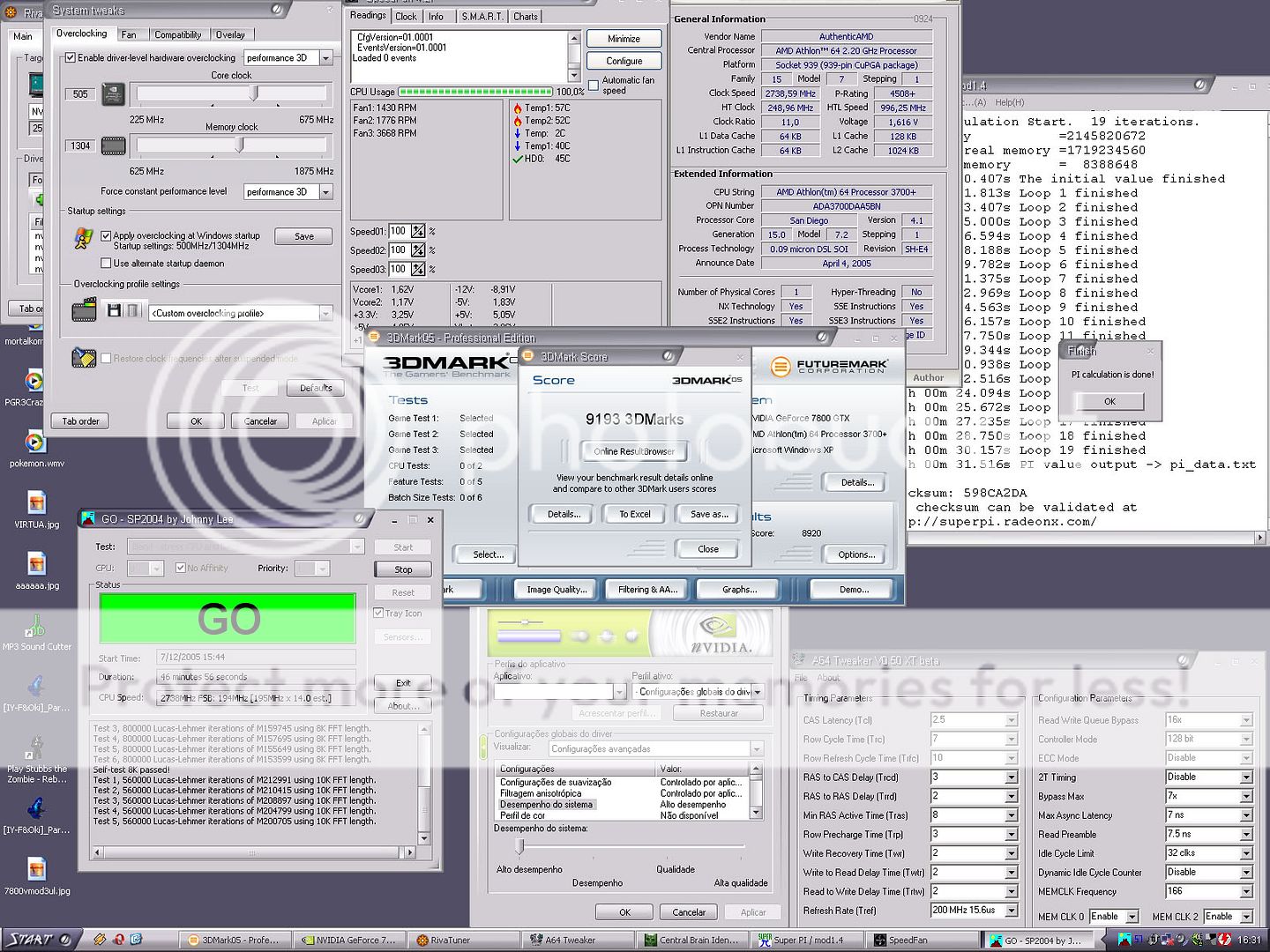Open Min RAS Active Time (Tras) dropdown
The height and width of the screenshot is (952, 1270).
[x=1012, y=816]
